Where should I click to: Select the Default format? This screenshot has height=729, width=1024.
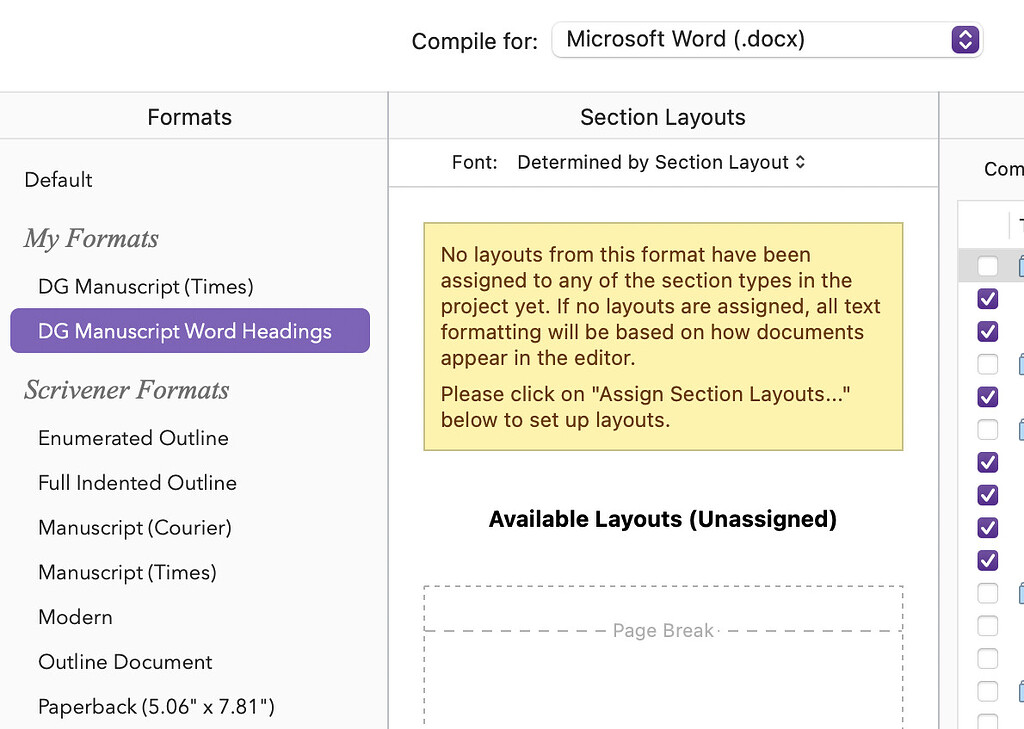pyautogui.click(x=59, y=180)
